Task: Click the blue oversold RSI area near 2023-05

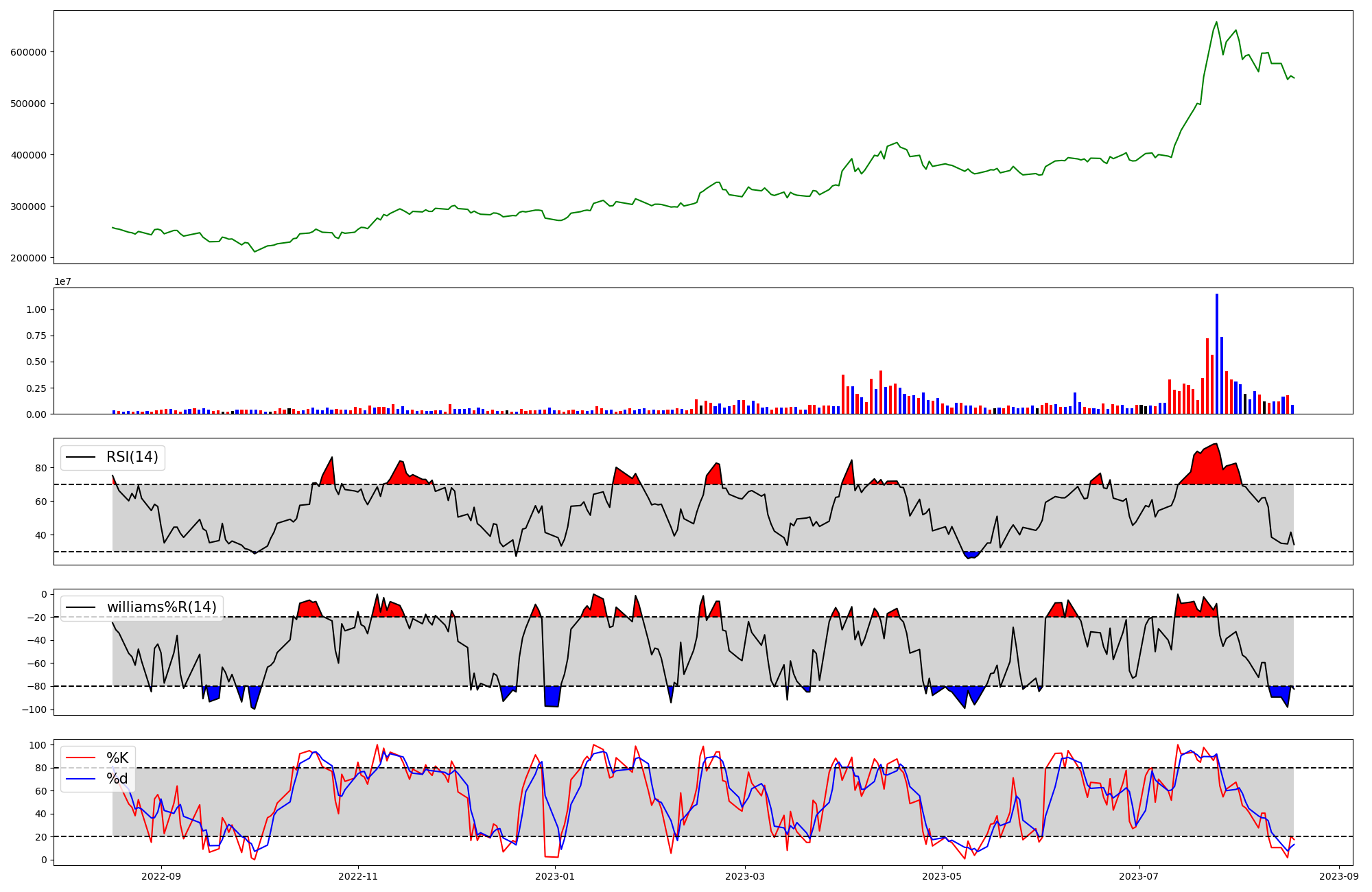Action: point(971,554)
